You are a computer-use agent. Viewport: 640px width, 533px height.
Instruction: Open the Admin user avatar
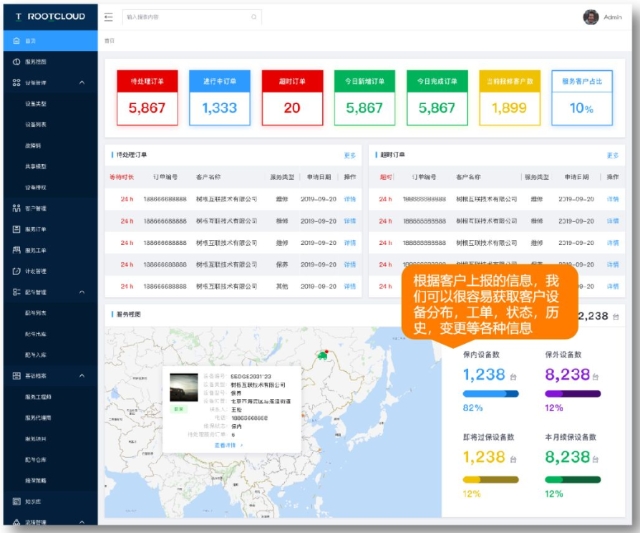click(x=590, y=16)
